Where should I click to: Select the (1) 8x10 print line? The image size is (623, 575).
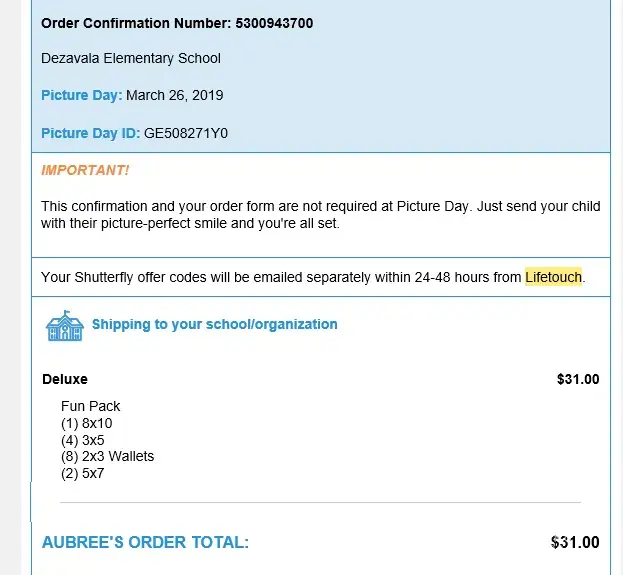coord(87,423)
